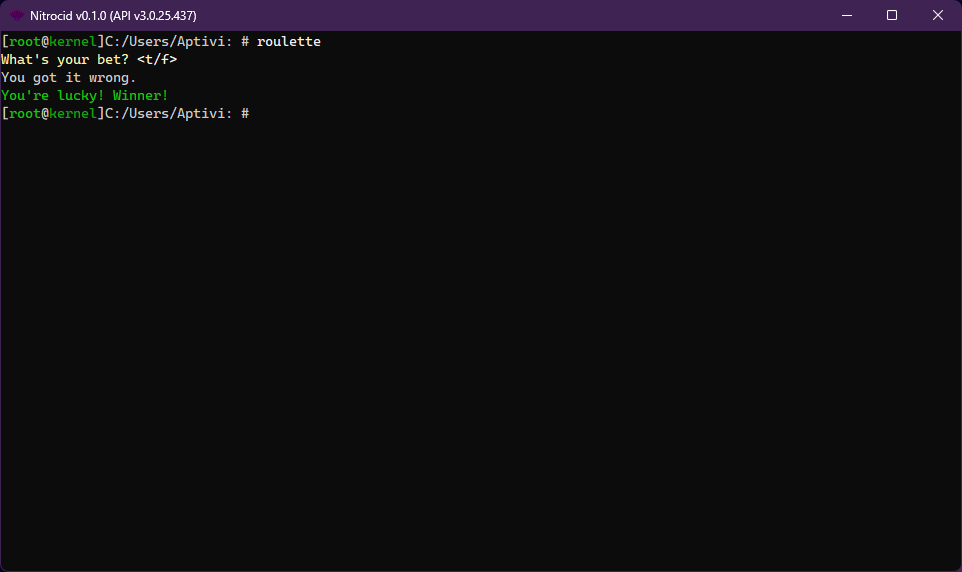962x572 pixels.
Task: Click 'kernel' in the first prompt line
Action: tap(73, 42)
